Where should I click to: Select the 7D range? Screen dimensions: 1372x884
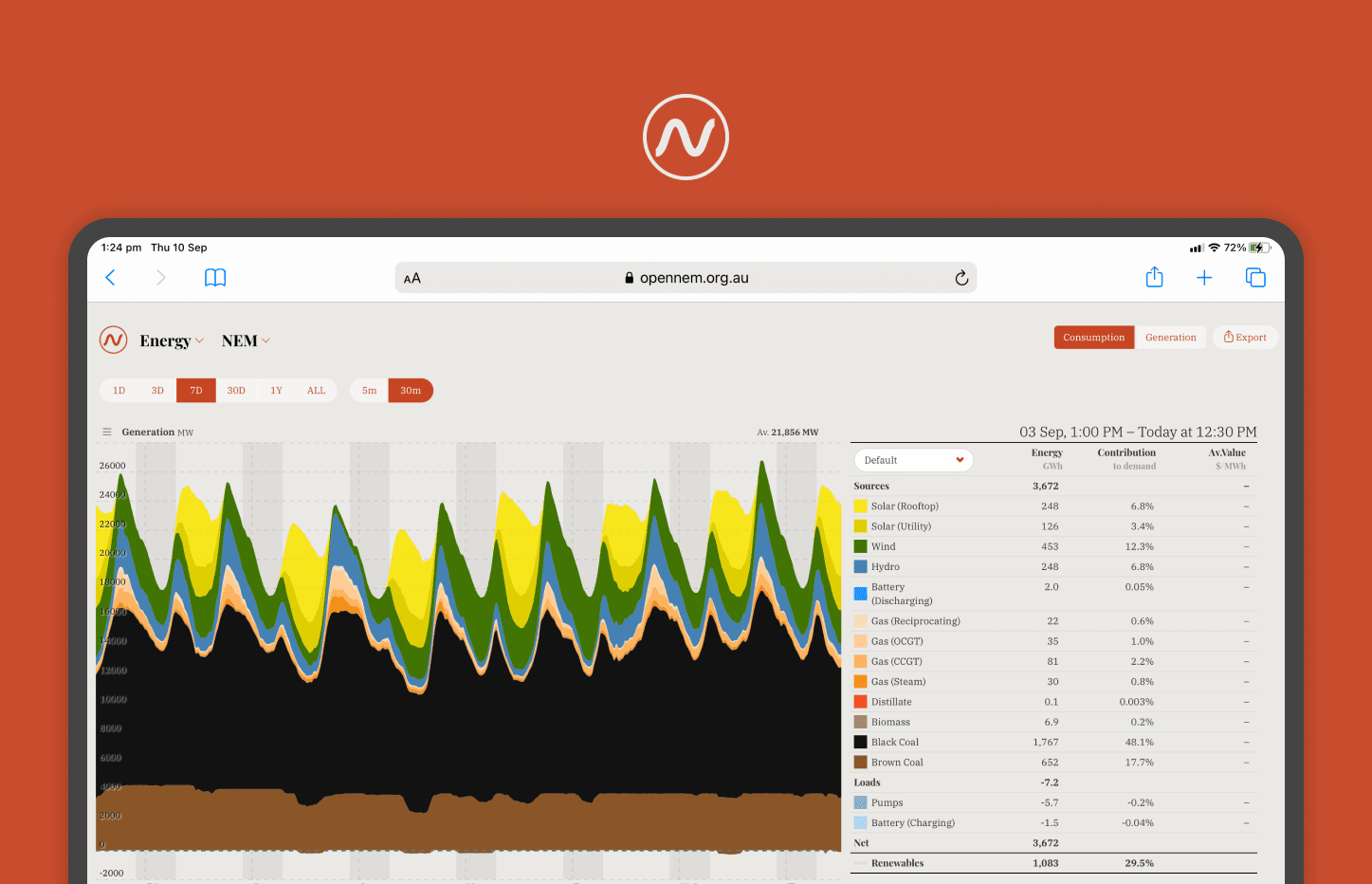click(196, 391)
